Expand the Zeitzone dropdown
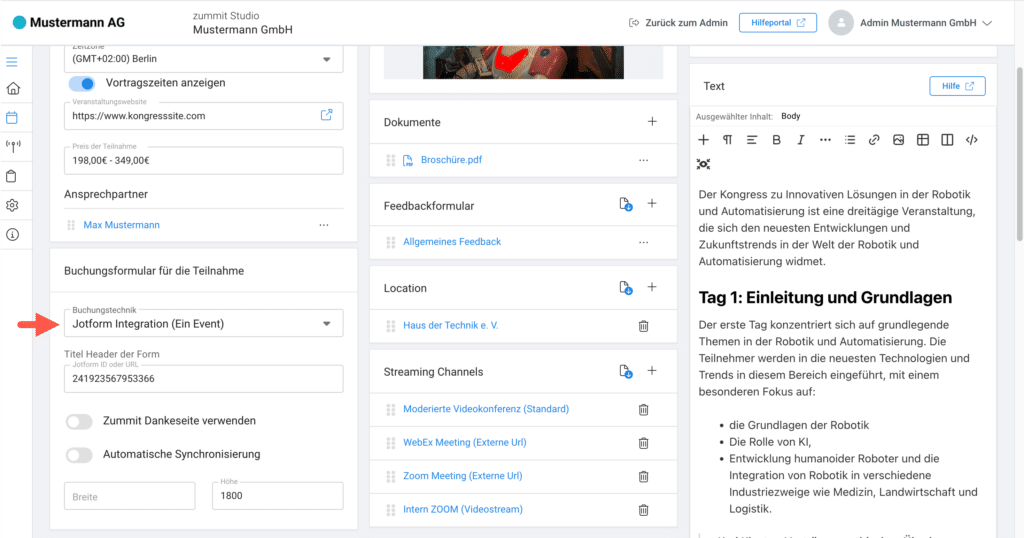 click(203, 59)
